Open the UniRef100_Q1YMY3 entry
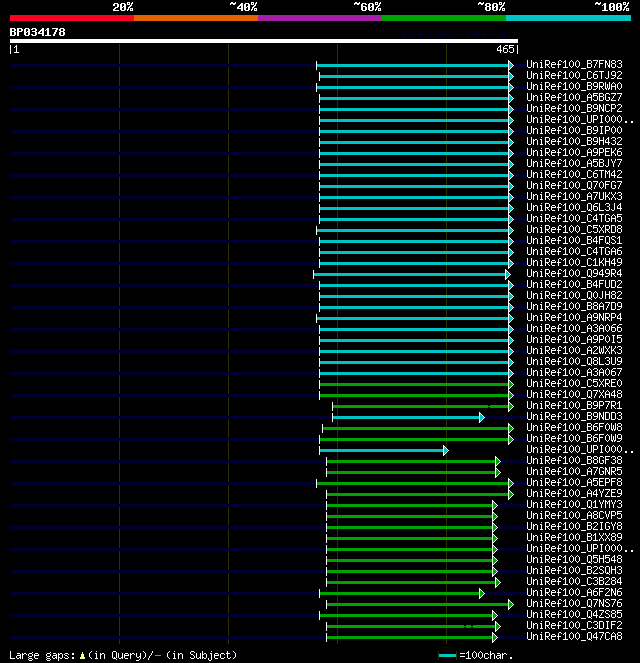This screenshot has width=640, height=663. [x=574, y=504]
